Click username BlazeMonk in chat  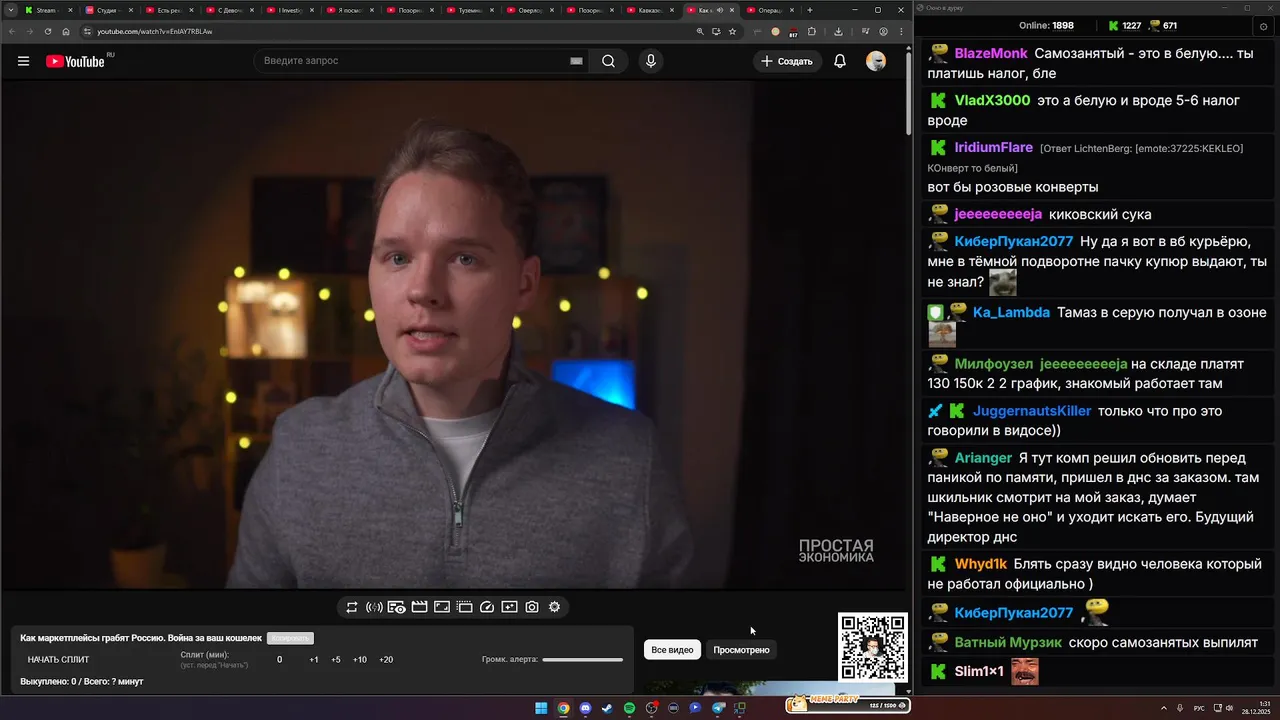click(x=990, y=53)
